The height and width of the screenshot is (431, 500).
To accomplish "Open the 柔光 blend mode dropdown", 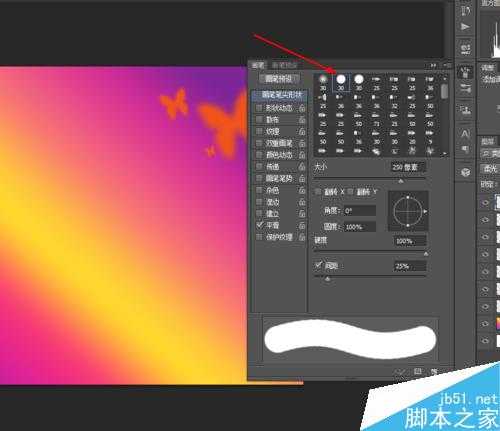I will coord(490,169).
